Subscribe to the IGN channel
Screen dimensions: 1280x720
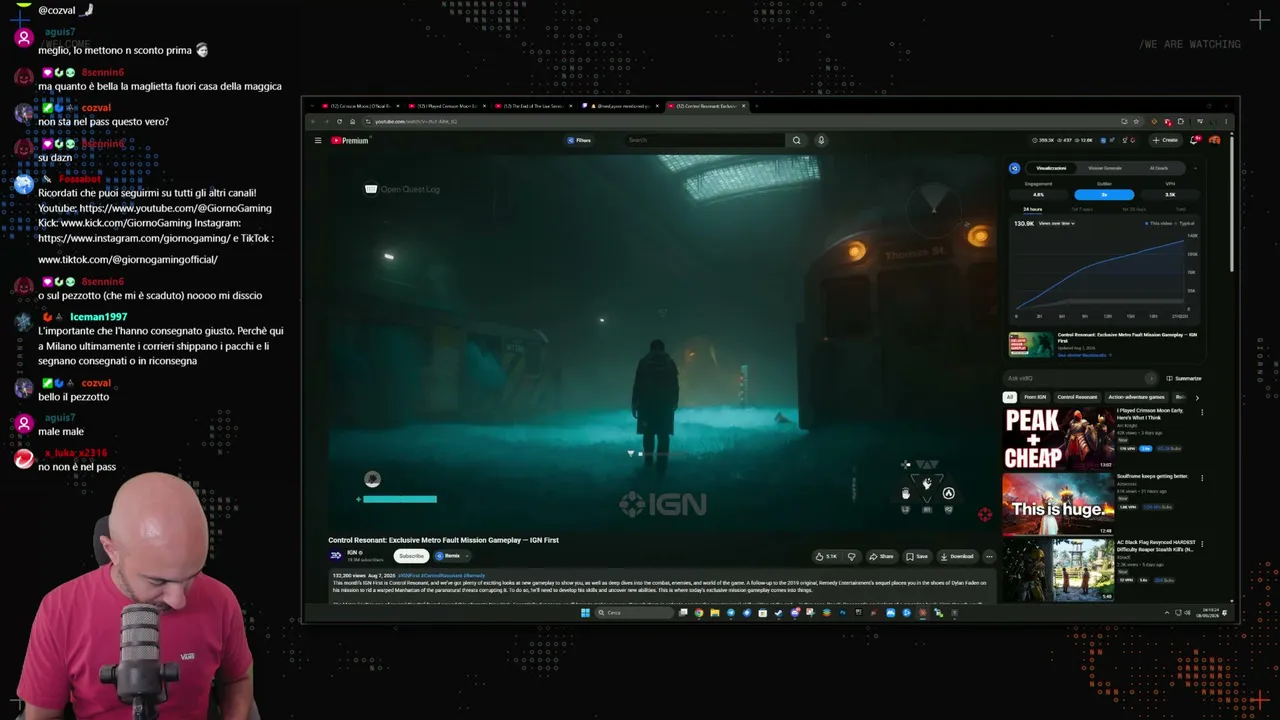(411, 556)
